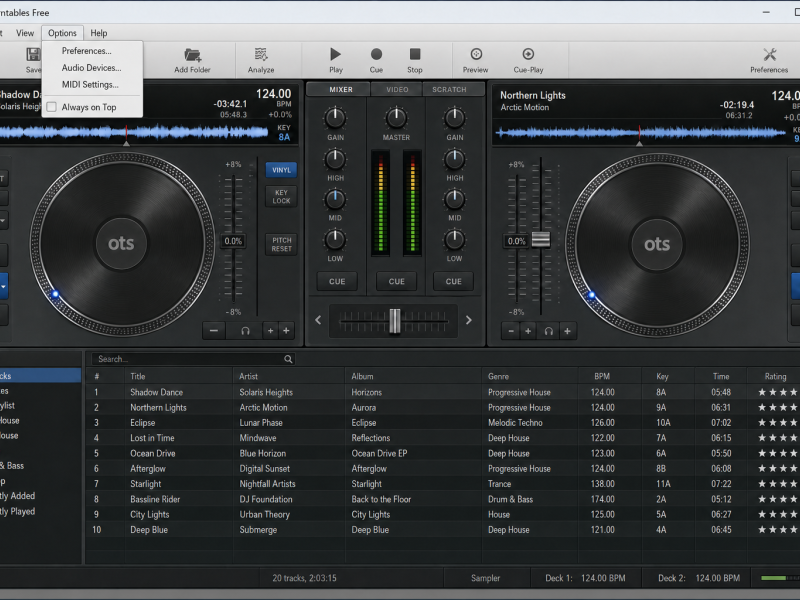The image size is (800, 600).
Task: Click Deck 2 turntable platter
Action: (x=657, y=244)
